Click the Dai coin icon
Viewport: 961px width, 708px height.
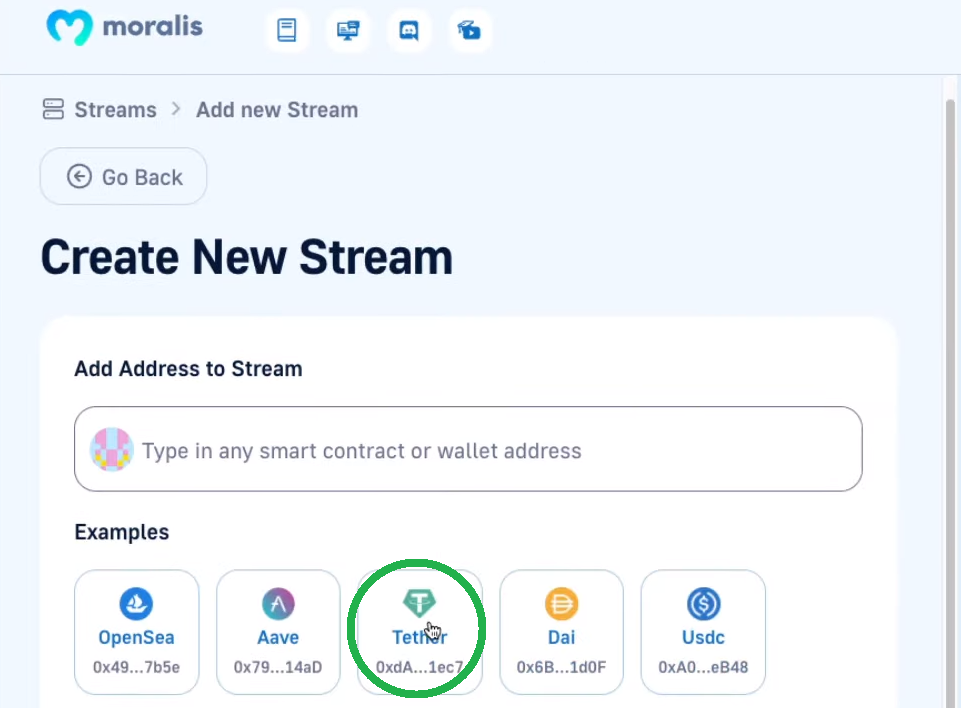[561, 604]
